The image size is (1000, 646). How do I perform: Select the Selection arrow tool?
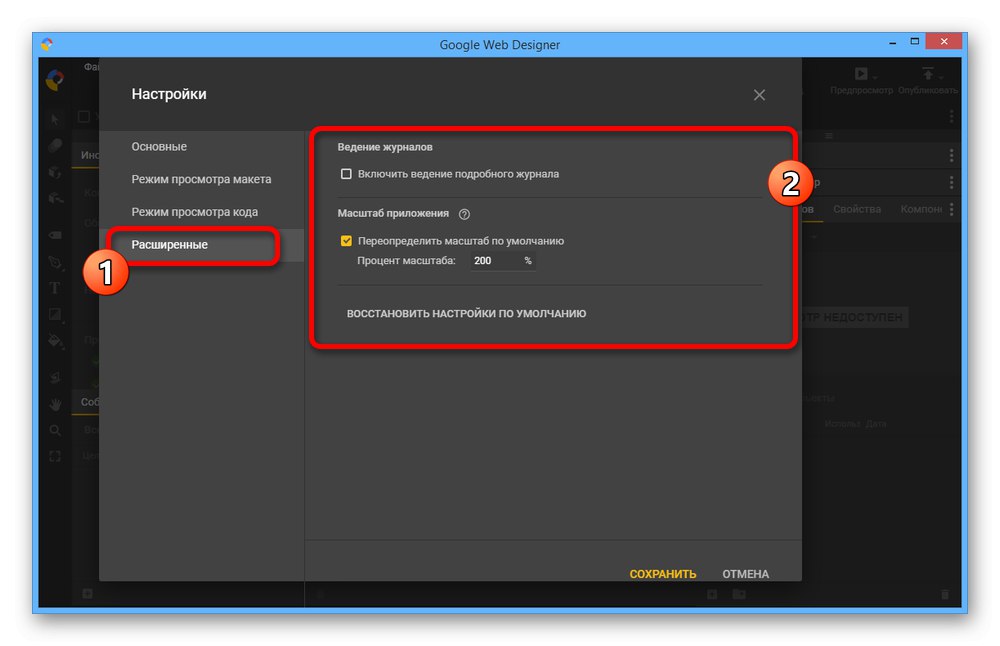pos(55,119)
